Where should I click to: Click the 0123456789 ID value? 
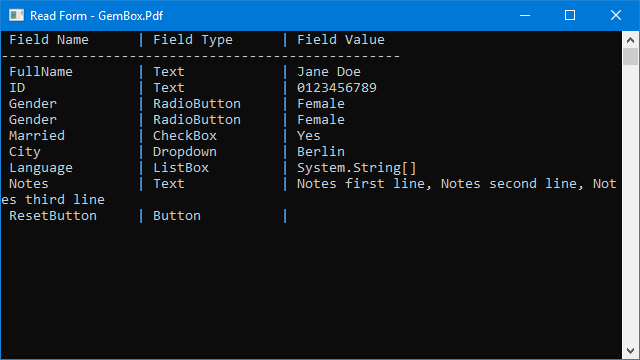point(337,88)
